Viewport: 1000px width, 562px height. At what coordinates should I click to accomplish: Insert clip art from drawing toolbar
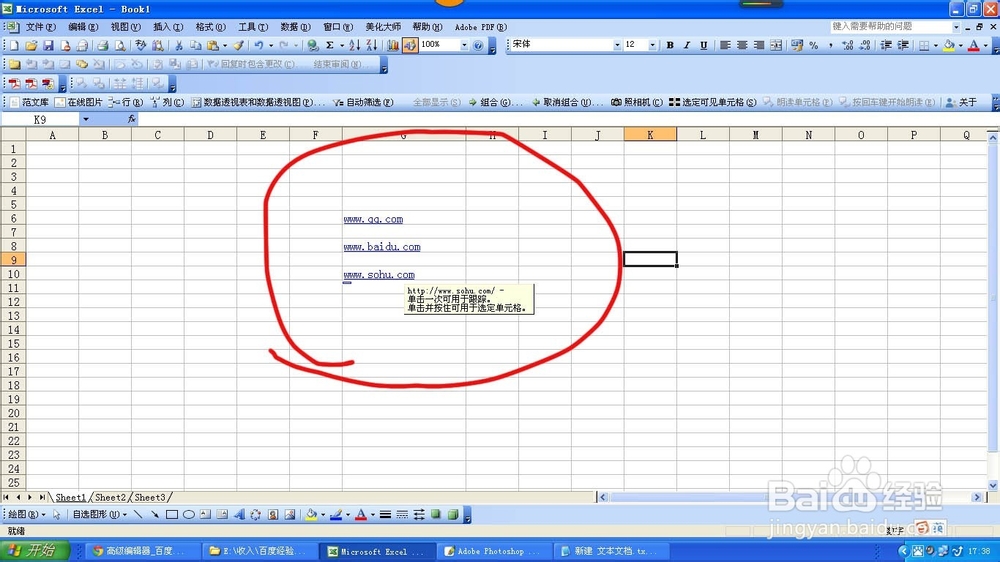pos(273,515)
